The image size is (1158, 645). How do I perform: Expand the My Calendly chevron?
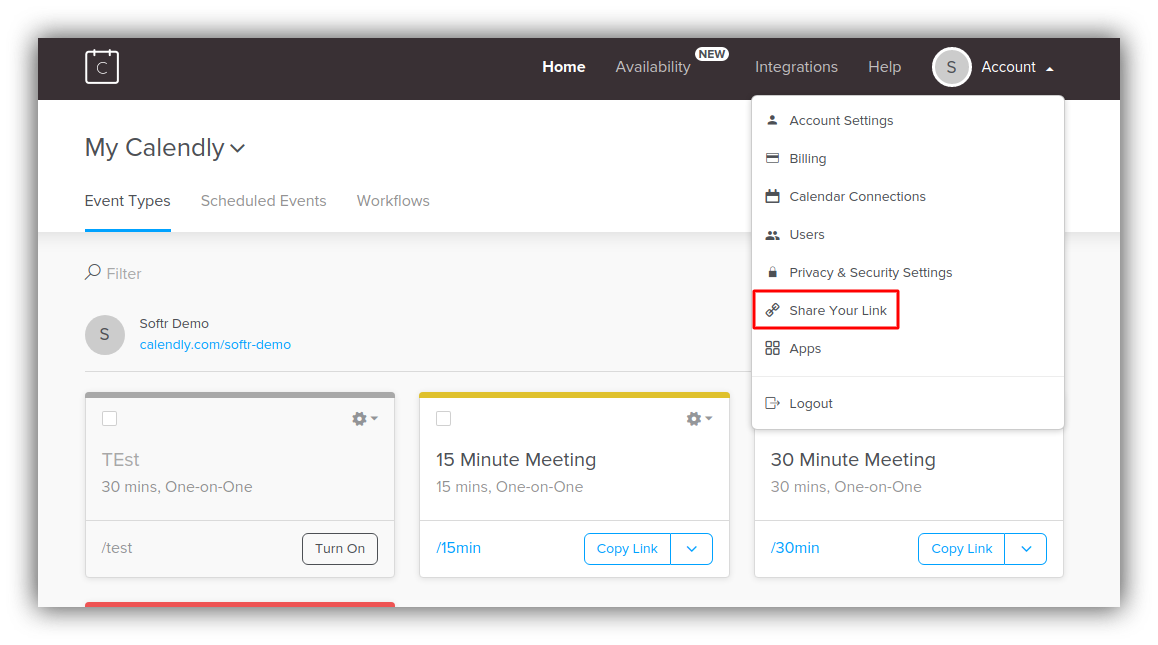coord(238,149)
